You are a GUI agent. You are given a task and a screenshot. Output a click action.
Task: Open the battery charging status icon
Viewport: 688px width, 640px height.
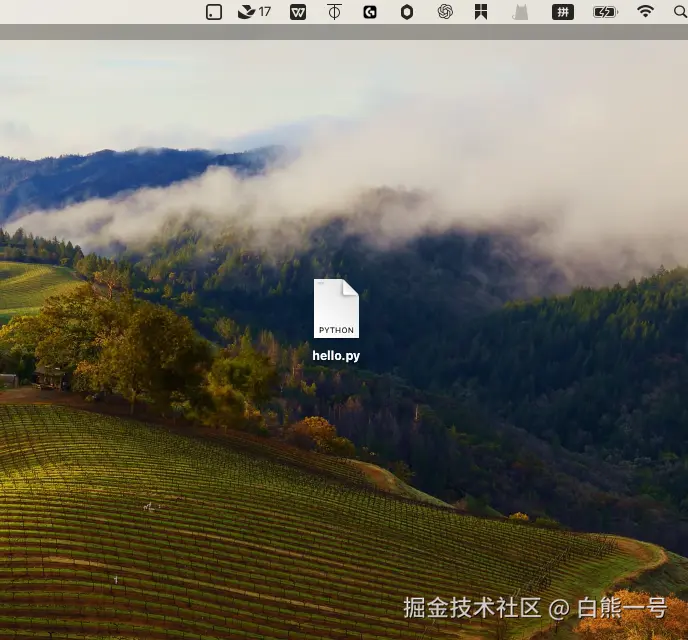coord(605,12)
